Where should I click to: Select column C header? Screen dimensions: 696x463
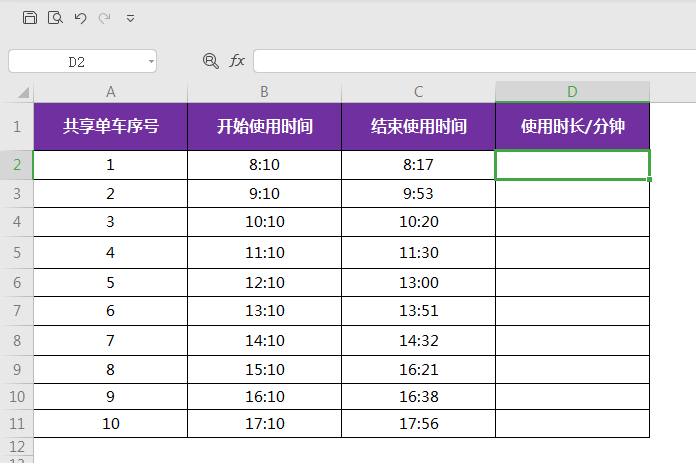(418, 92)
